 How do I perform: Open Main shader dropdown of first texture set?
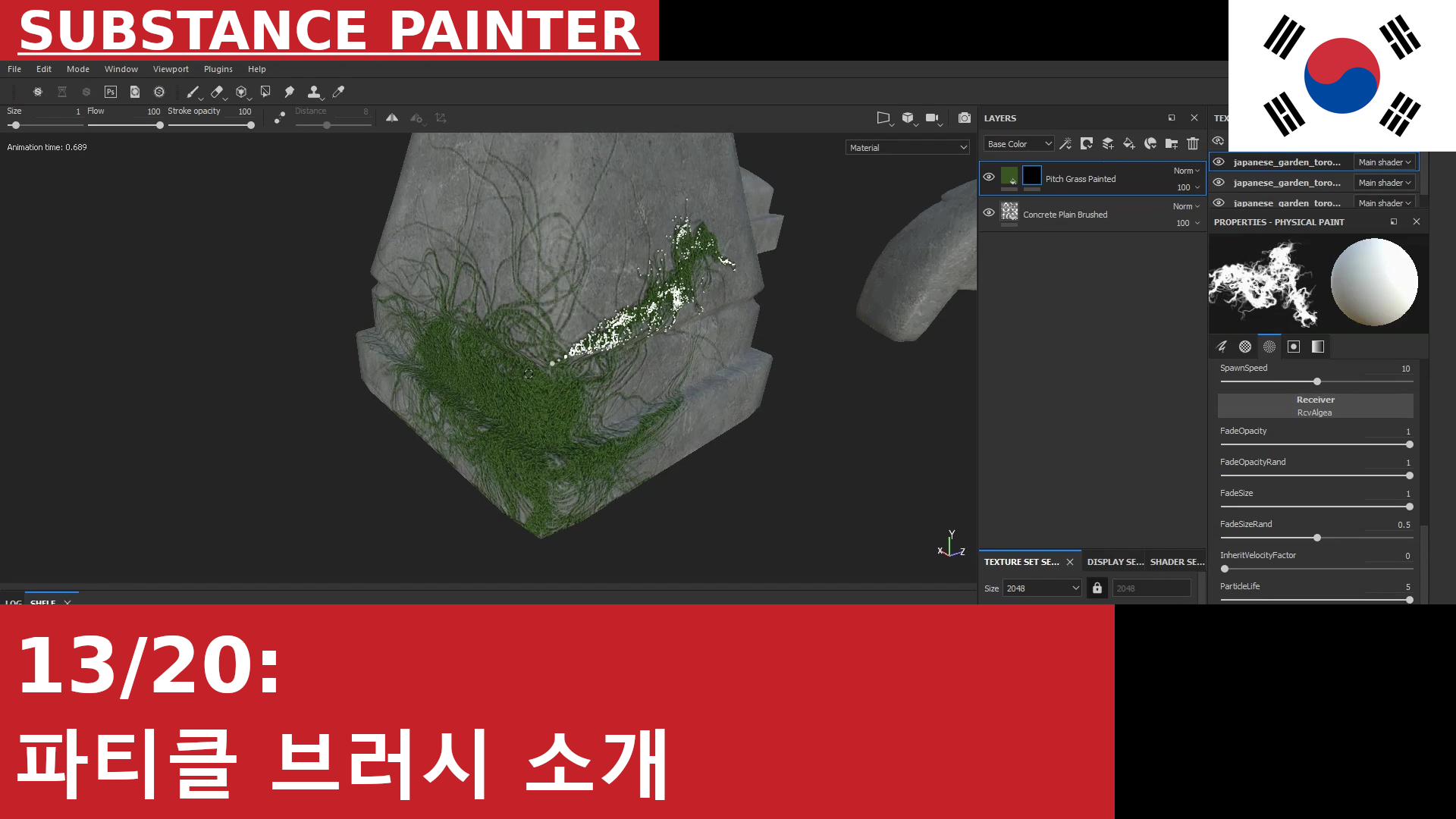[x=1385, y=162]
